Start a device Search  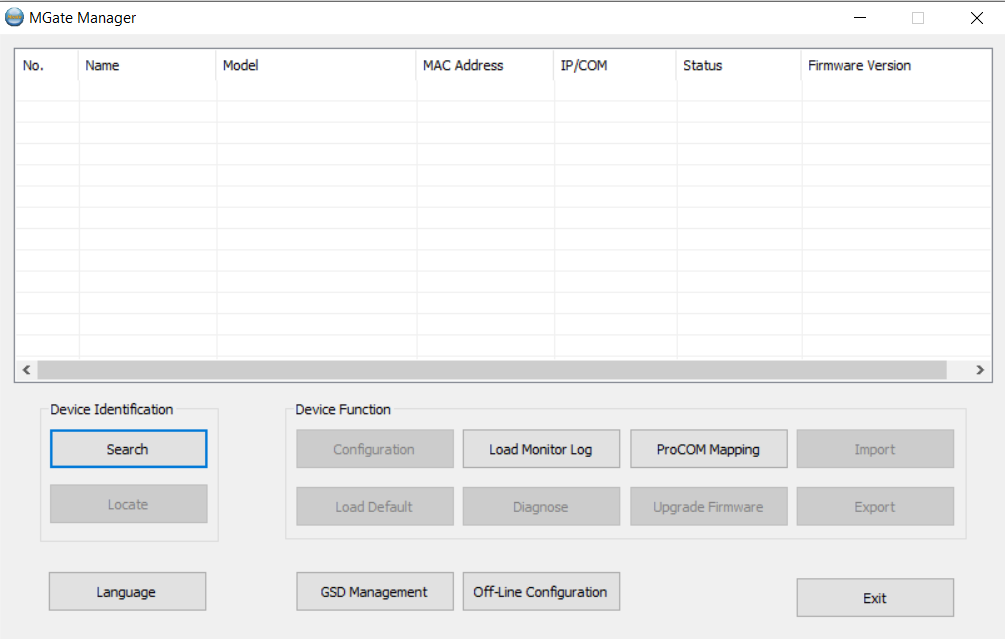(x=128, y=449)
